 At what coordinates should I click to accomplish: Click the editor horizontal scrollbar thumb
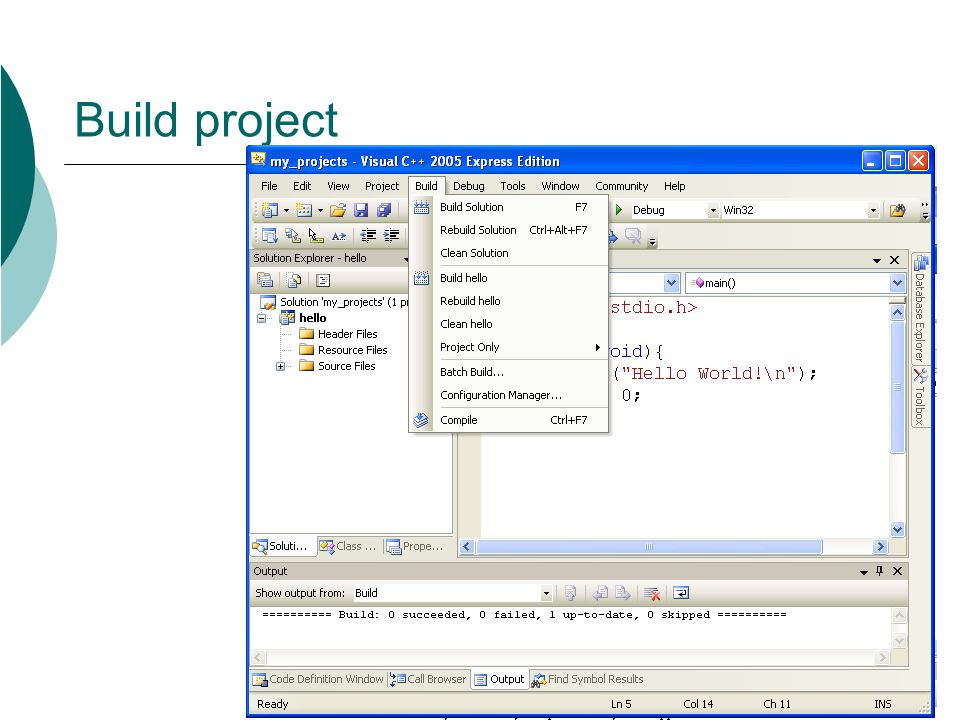(649, 546)
